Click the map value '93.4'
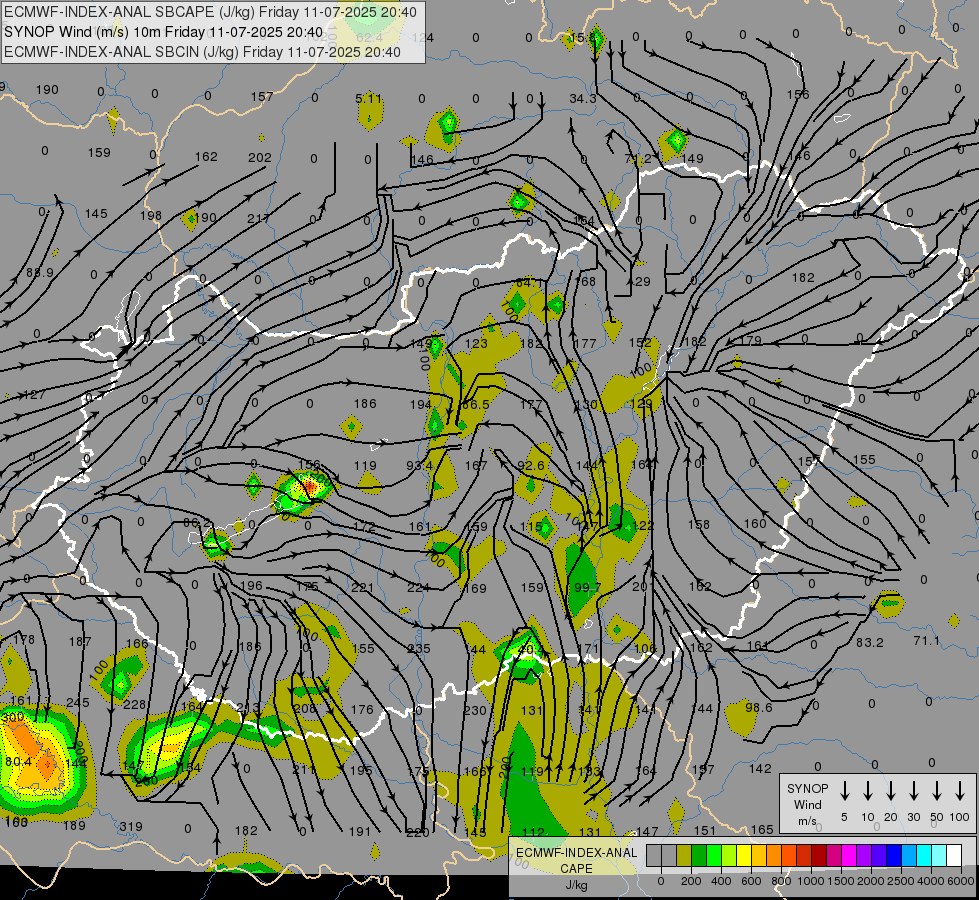979x900 pixels. pos(419,465)
